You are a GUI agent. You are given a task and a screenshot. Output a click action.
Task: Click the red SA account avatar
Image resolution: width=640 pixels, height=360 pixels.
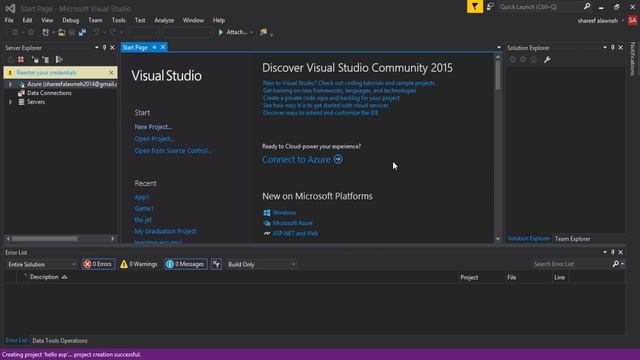632,20
